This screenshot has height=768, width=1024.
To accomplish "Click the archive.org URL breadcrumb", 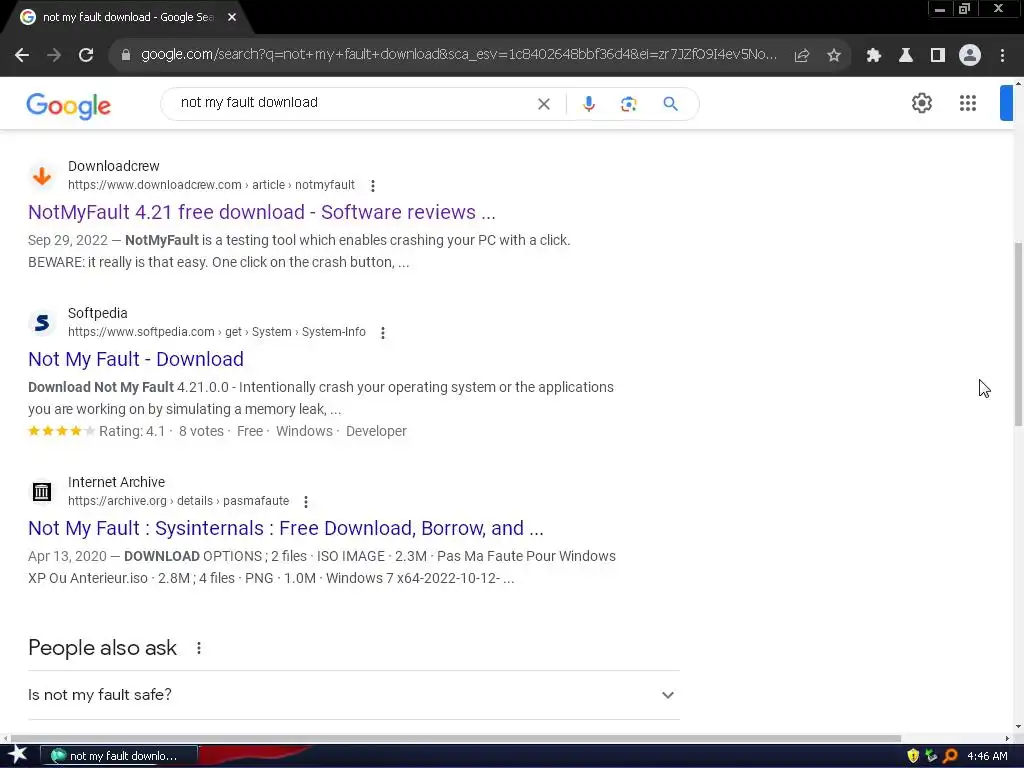I will point(178,501).
